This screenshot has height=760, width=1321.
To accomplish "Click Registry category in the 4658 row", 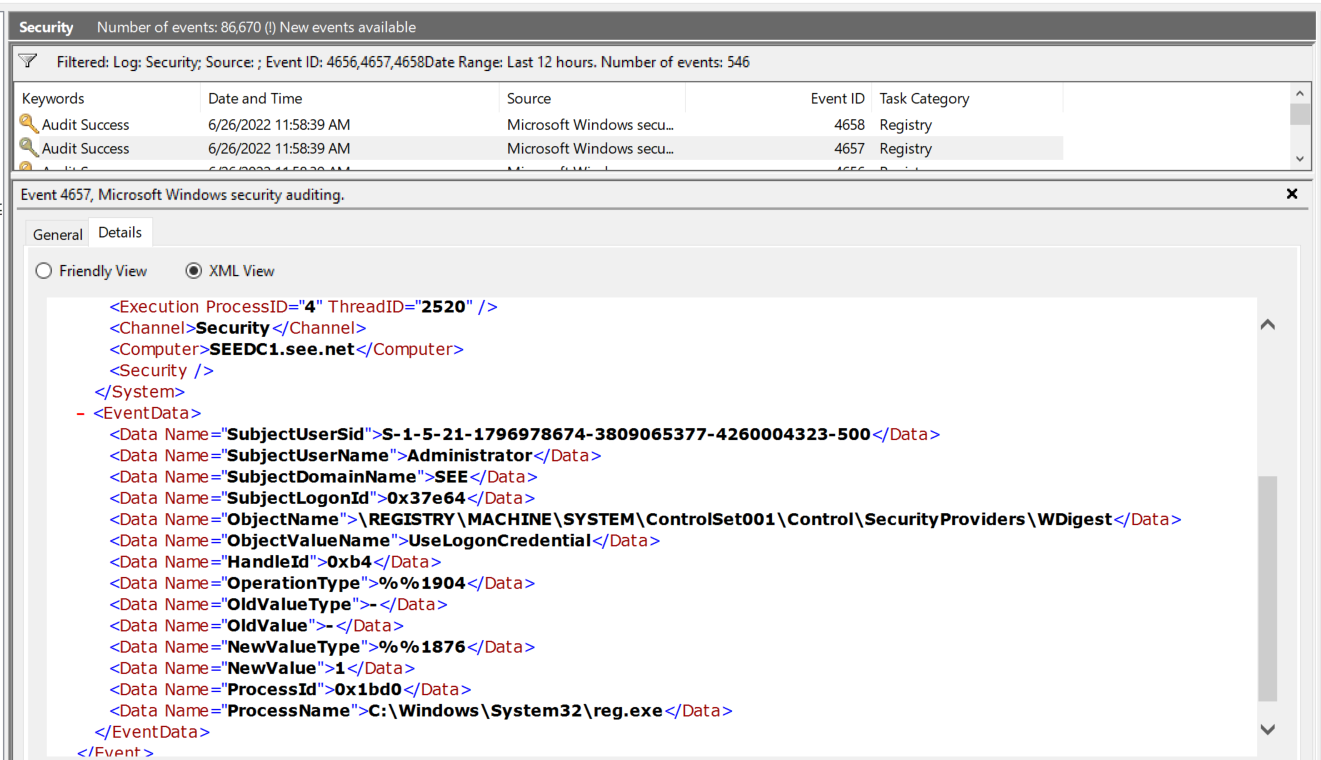I will click(x=906, y=124).
